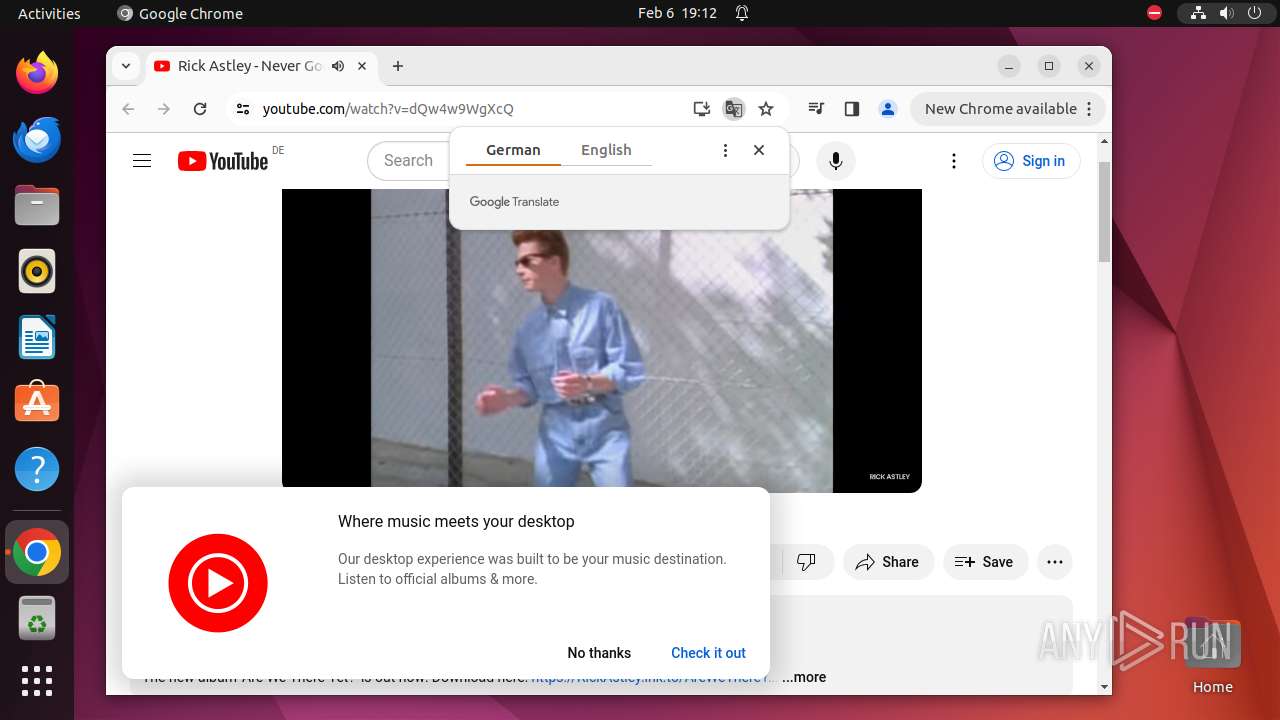Open the YouTube guide hamburger menu
The image size is (1280, 720).
coord(142,161)
